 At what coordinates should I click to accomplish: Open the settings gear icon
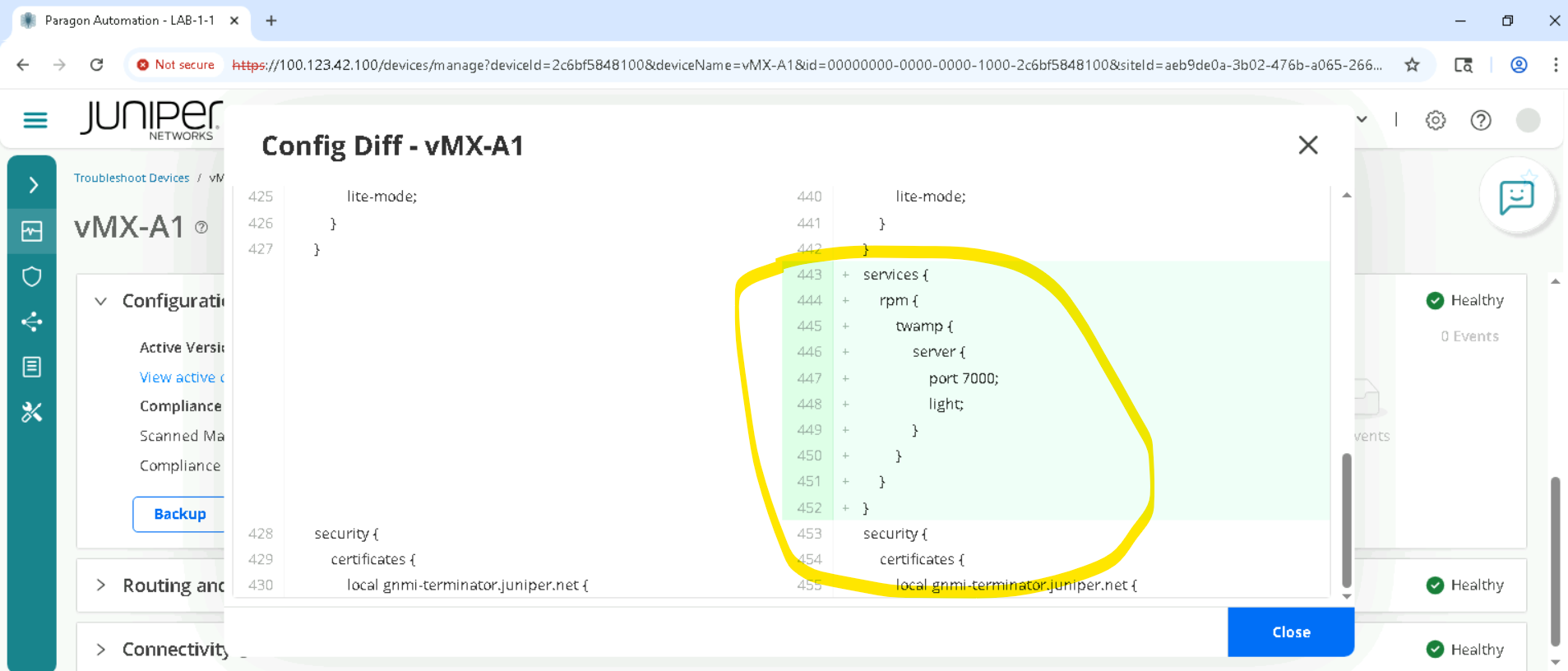coord(1436,120)
